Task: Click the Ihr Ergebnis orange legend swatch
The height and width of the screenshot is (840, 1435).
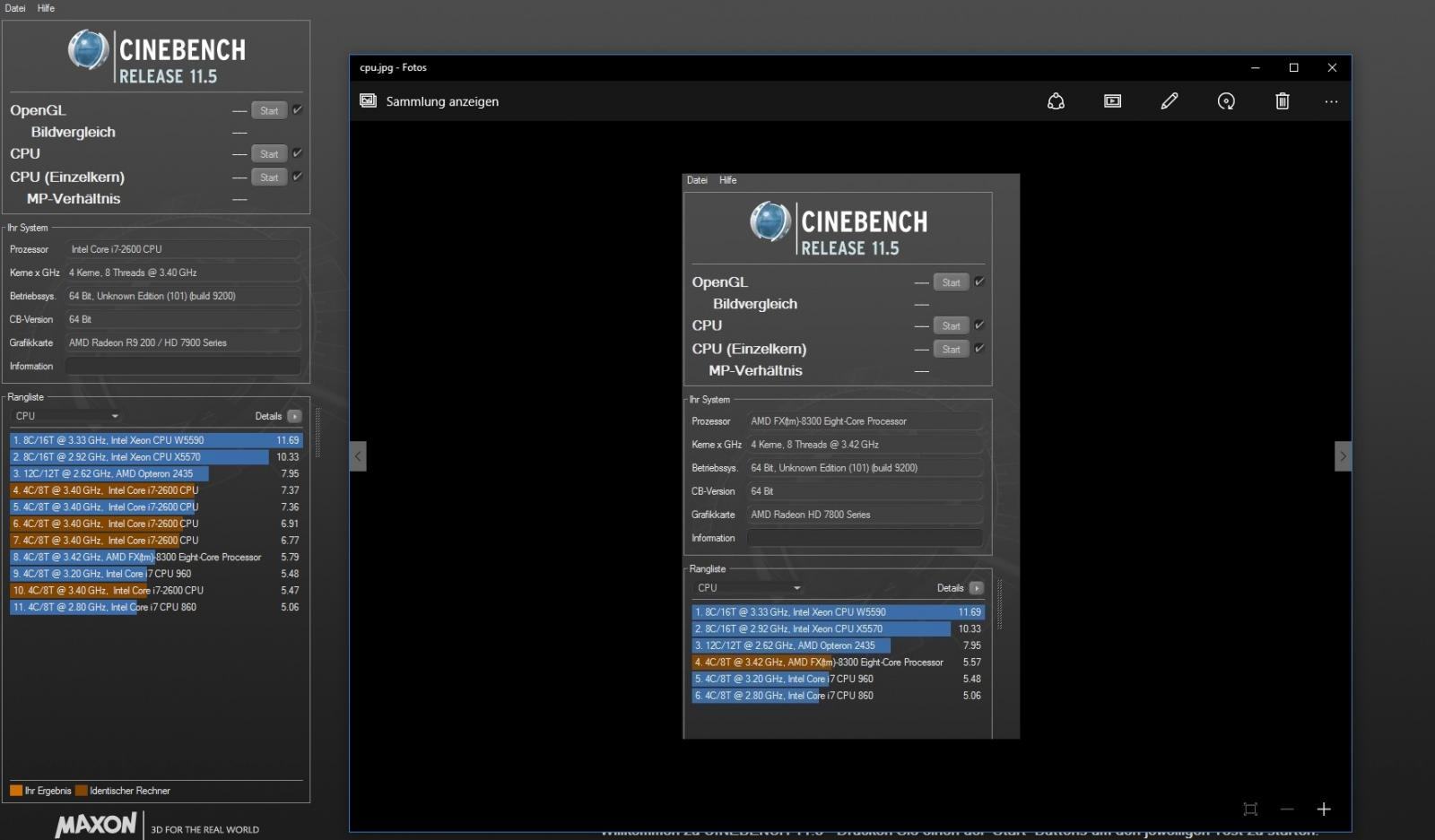Action: tap(16, 791)
